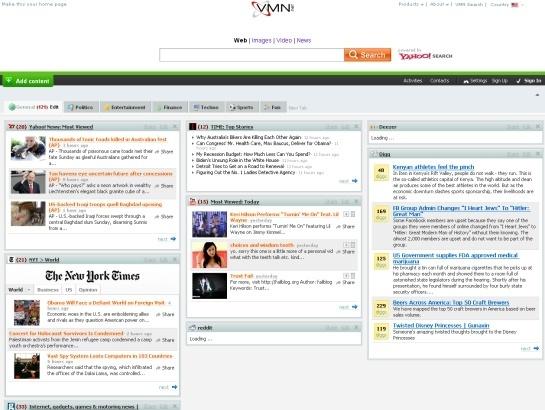Open Activities in the dark bar

pyautogui.click(x=413, y=81)
